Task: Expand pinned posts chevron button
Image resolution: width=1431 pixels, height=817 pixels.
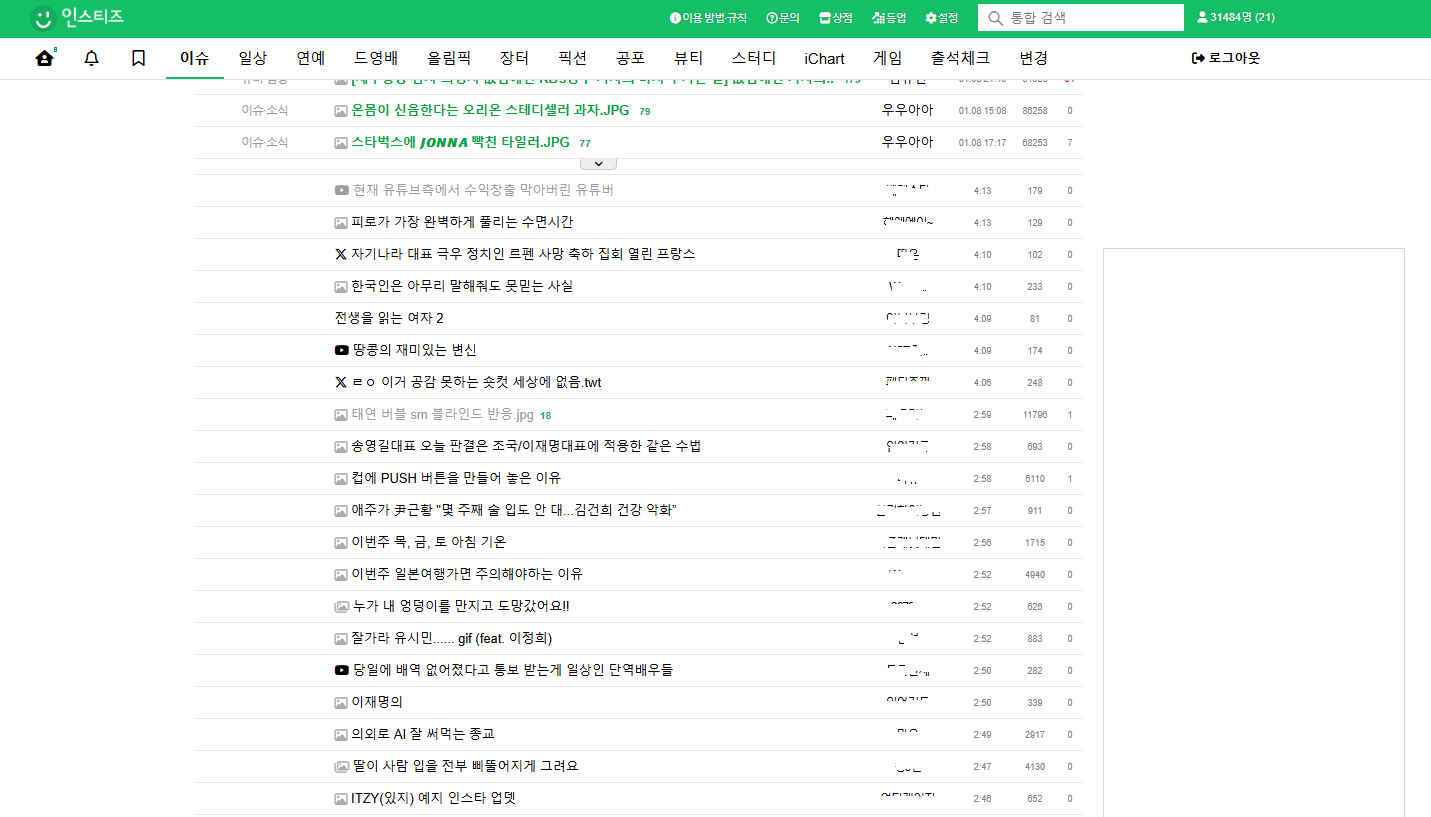Action: coord(598,163)
